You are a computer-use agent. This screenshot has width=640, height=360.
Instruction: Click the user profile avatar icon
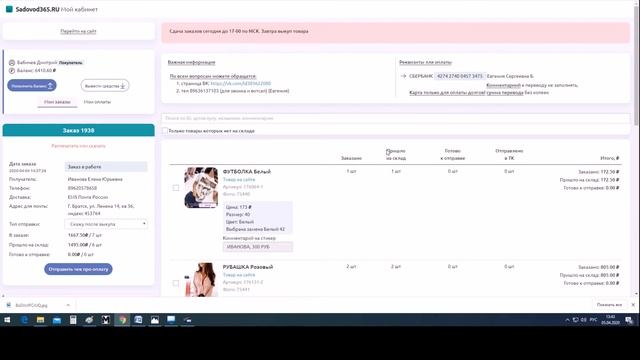click(x=12, y=63)
